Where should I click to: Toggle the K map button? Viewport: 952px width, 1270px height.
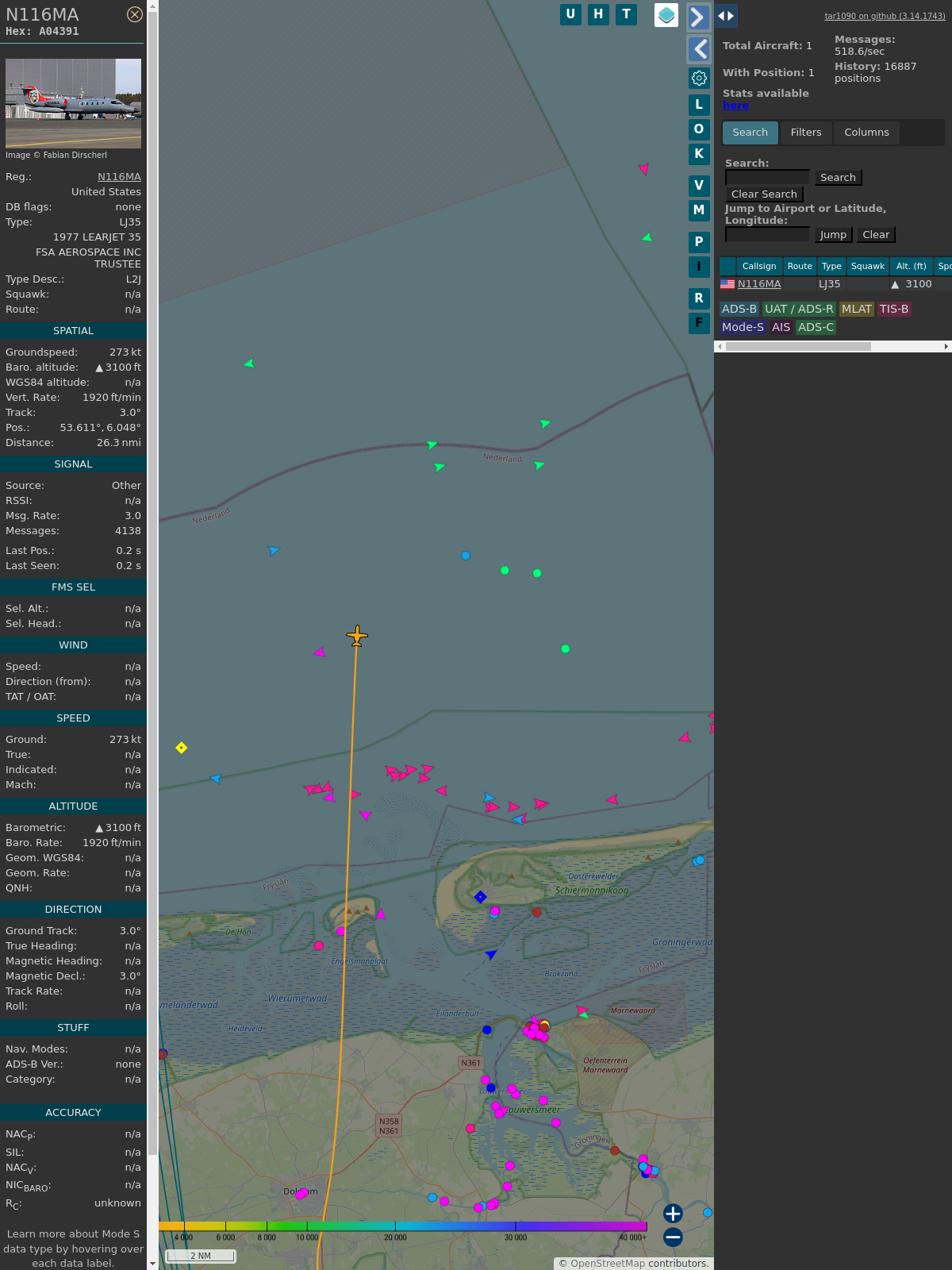[699, 154]
